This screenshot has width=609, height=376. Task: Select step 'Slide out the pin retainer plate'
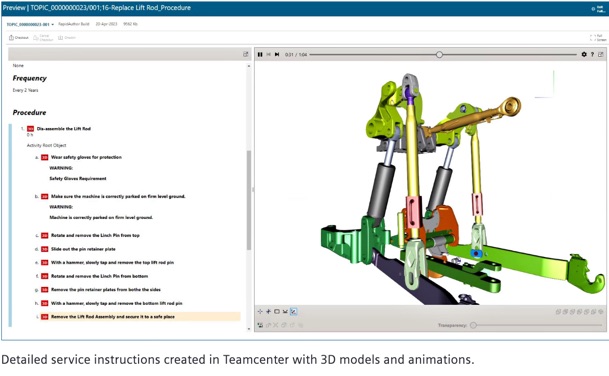pos(83,249)
